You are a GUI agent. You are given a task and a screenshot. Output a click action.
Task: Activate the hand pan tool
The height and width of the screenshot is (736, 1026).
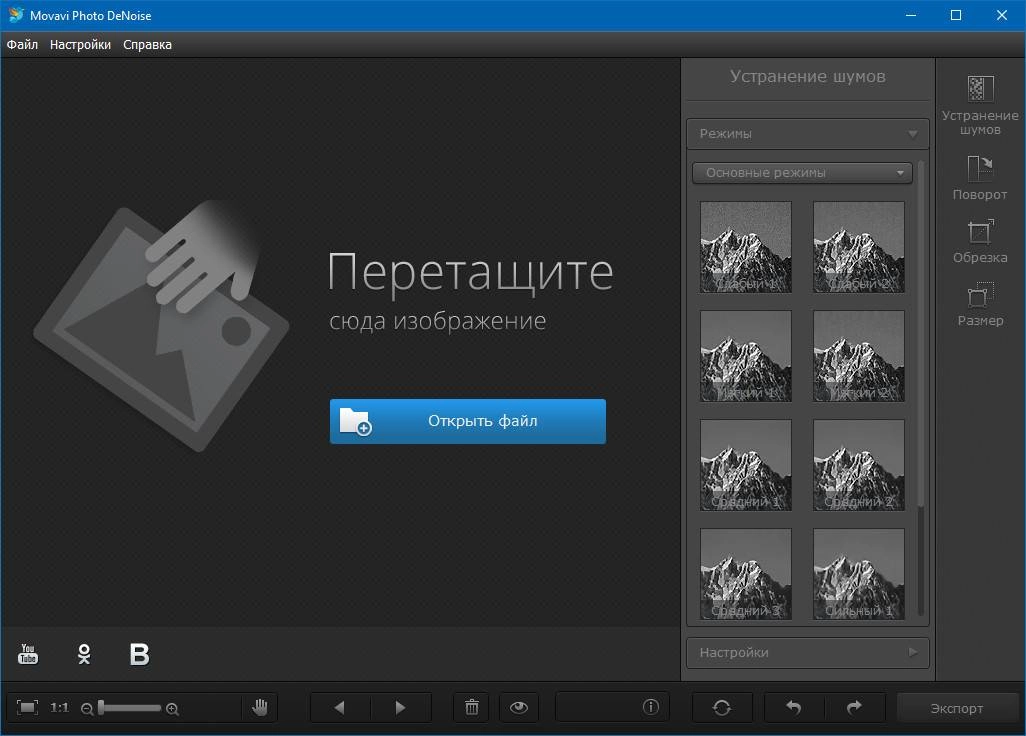pos(260,707)
